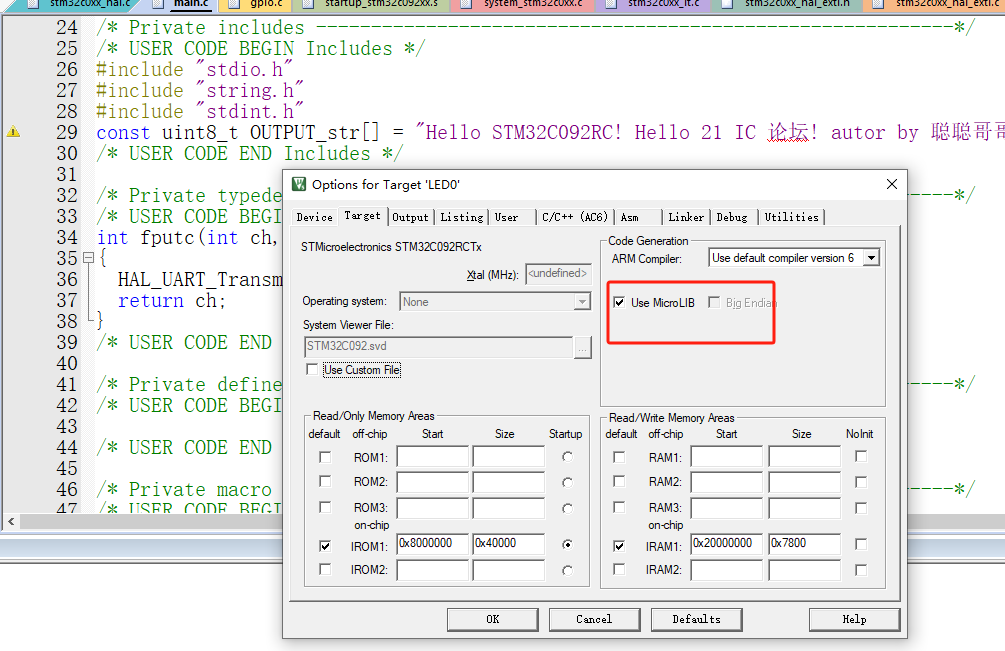The height and width of the screenshot is (651, 1005).
Task: Click the warning icon beside line 29
Action: (x=12, y=132)
